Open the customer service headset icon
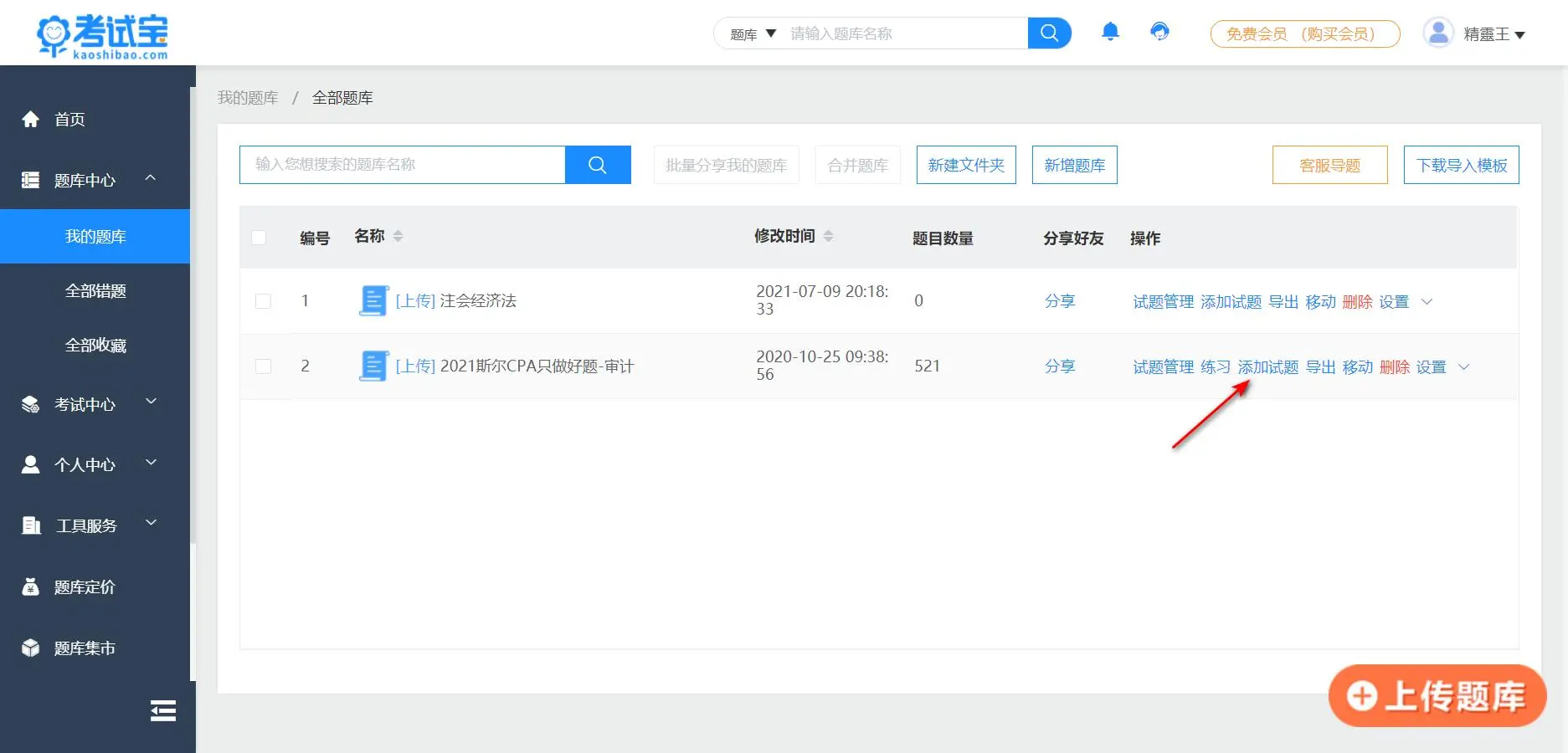Screen dimensions: 1568x753 tap(1159, 32)
